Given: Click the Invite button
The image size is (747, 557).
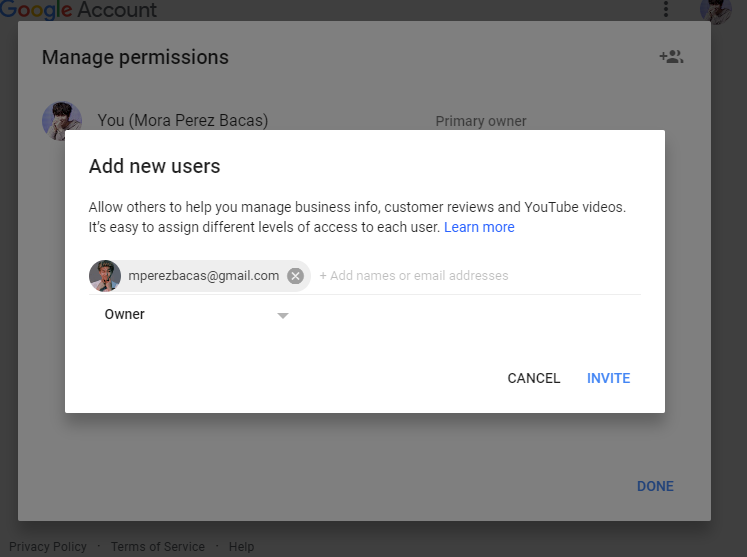Looking at the screenshot, I should pos(608,378).
